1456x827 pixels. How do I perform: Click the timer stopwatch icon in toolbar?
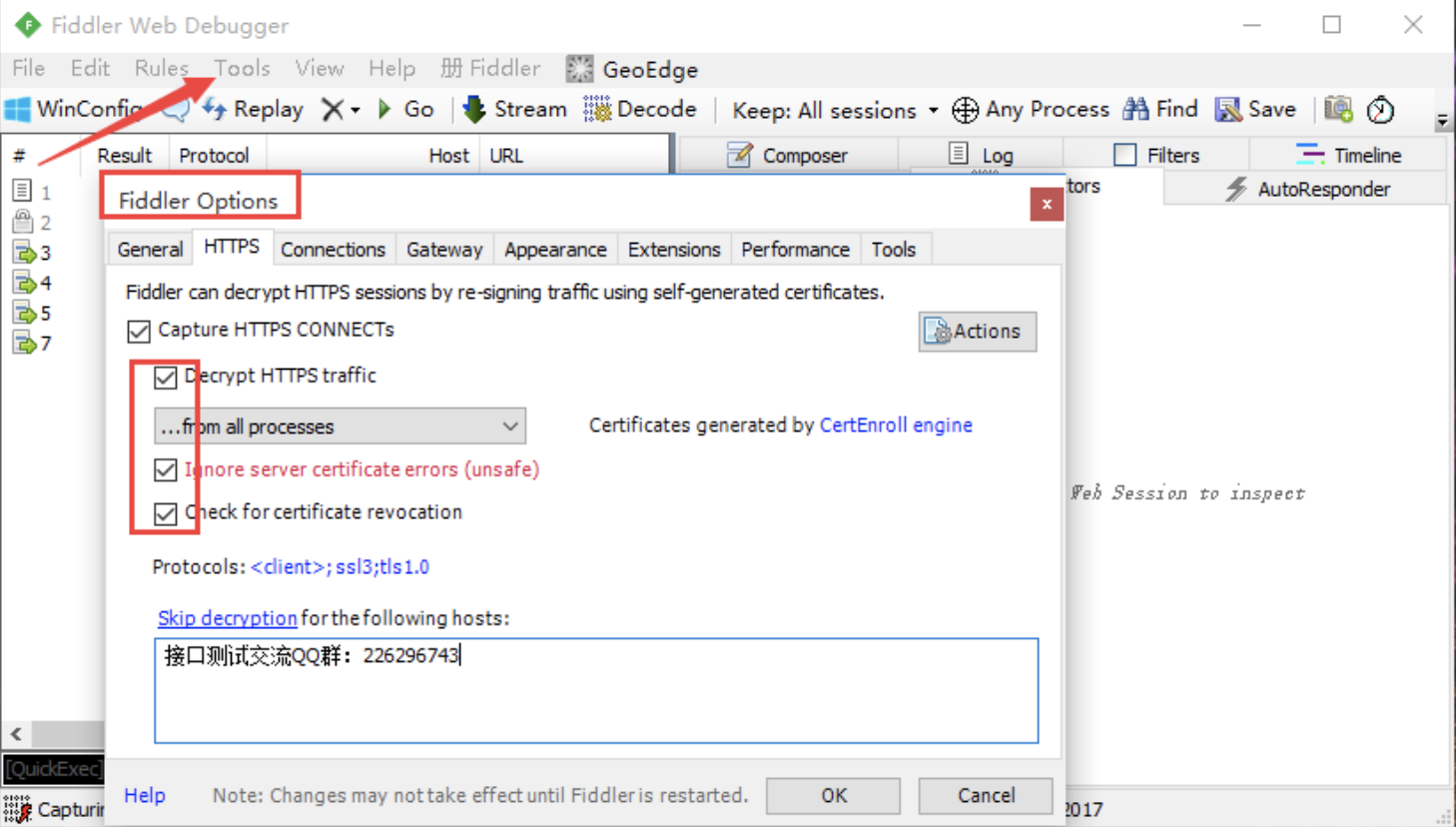1380,110
